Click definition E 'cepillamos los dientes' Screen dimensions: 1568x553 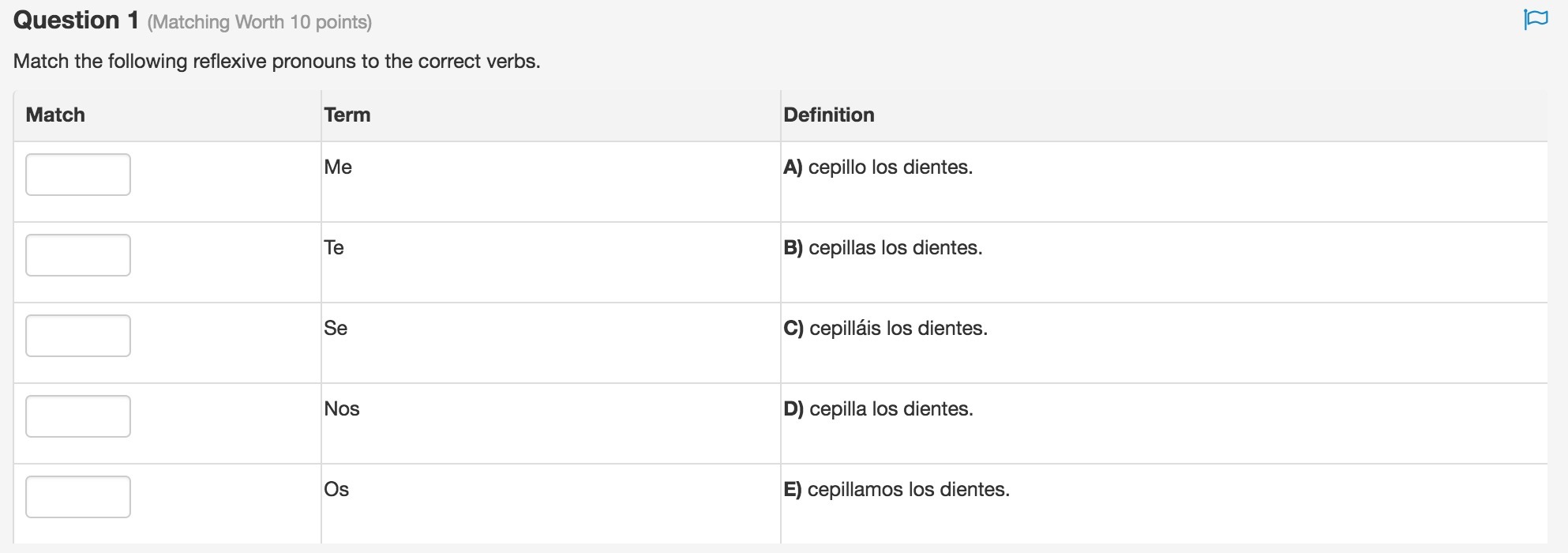pyautogui.click(x=896, y=490)
